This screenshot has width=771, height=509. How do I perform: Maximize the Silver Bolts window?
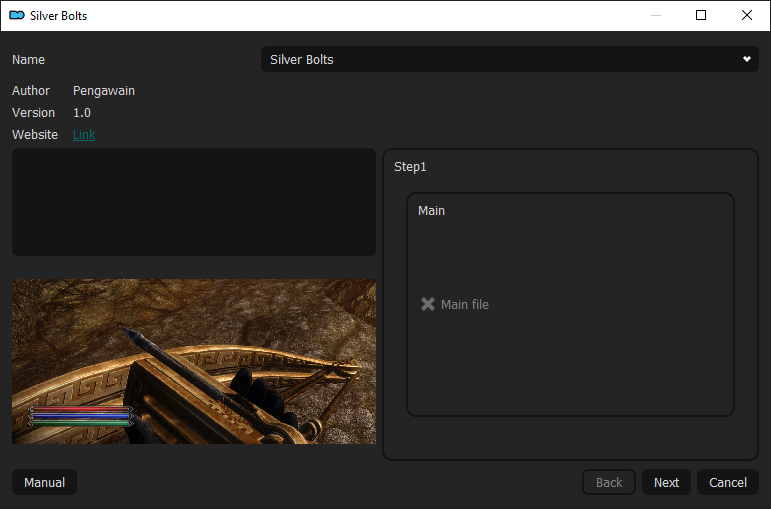(x=701, y=15)
